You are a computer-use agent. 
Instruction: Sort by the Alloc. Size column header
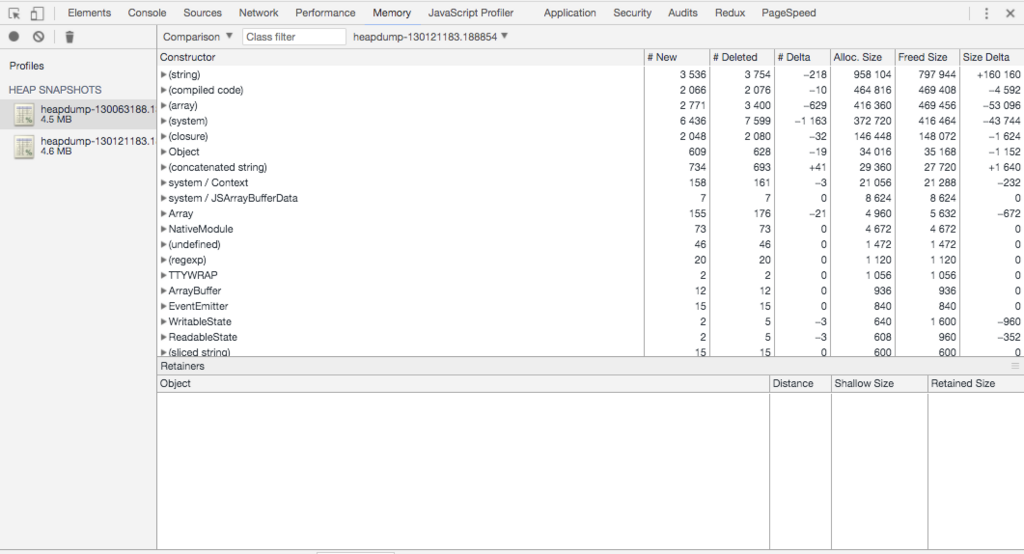863,57
